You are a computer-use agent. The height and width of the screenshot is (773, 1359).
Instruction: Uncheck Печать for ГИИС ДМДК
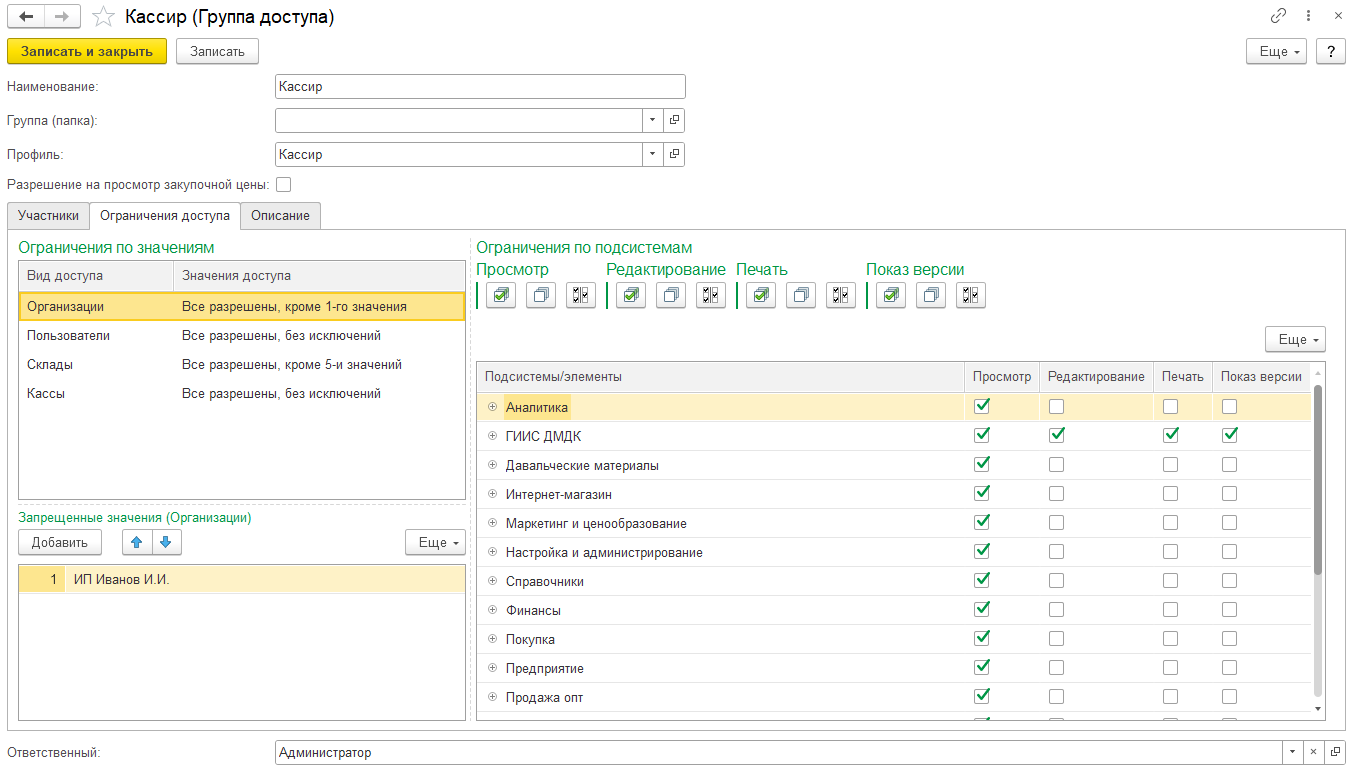tap(1170, 435)
